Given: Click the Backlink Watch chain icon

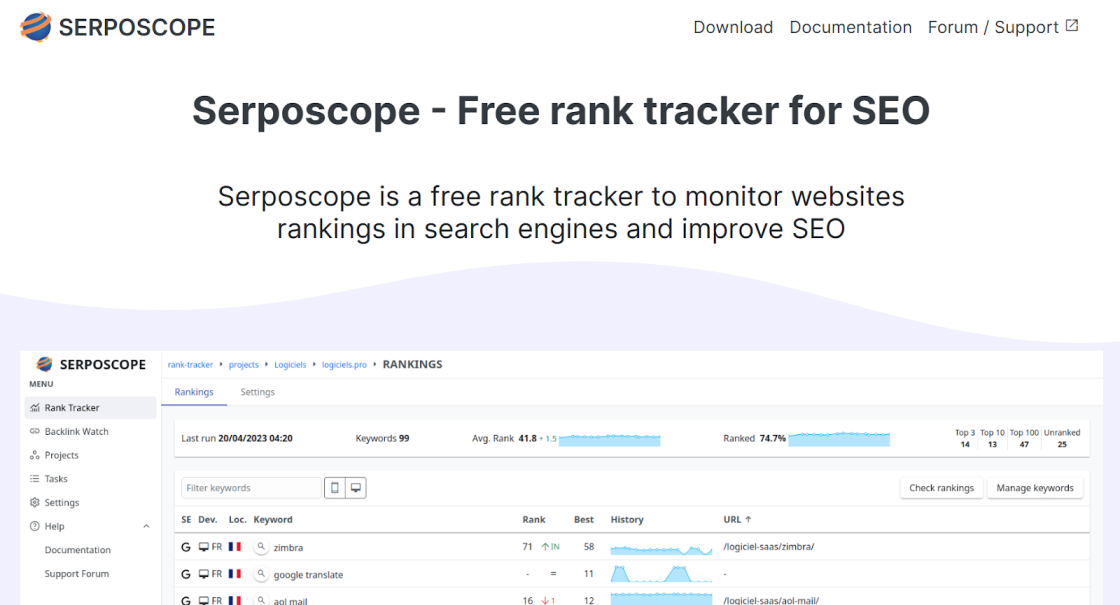Looking at the screenshot, I should [x=35, y=432].
